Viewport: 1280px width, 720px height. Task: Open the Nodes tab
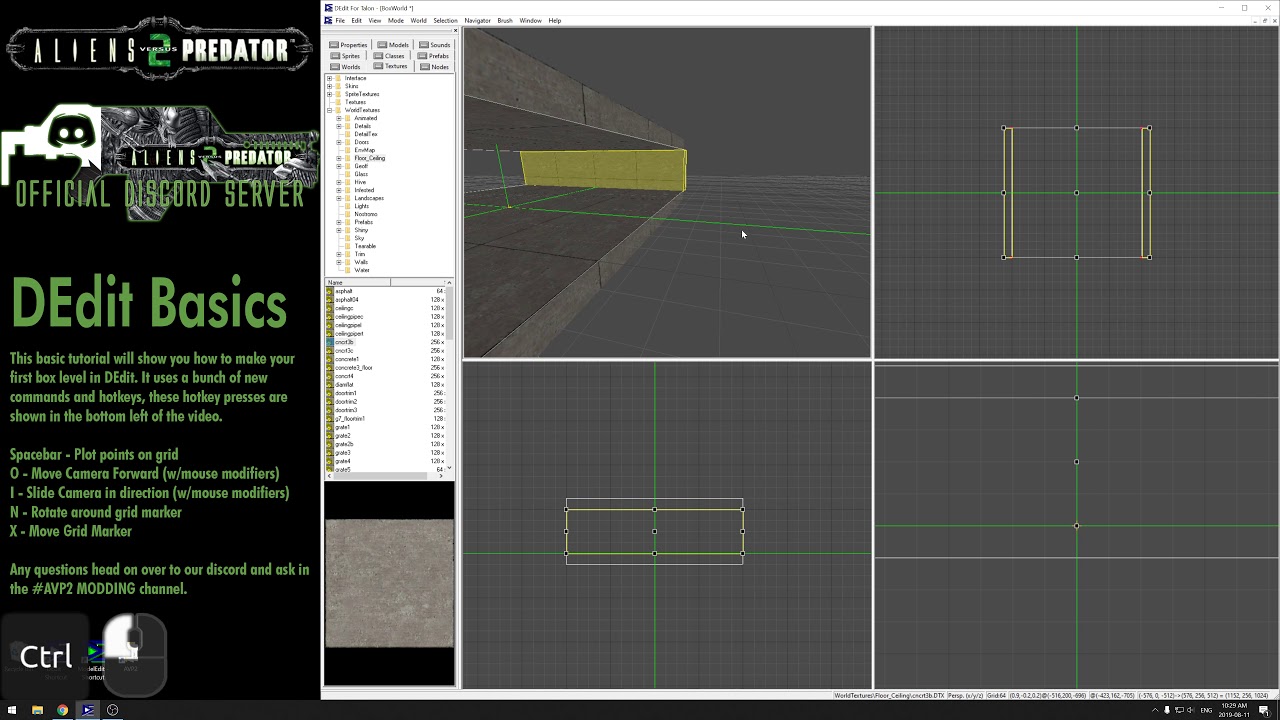(435, 67)
